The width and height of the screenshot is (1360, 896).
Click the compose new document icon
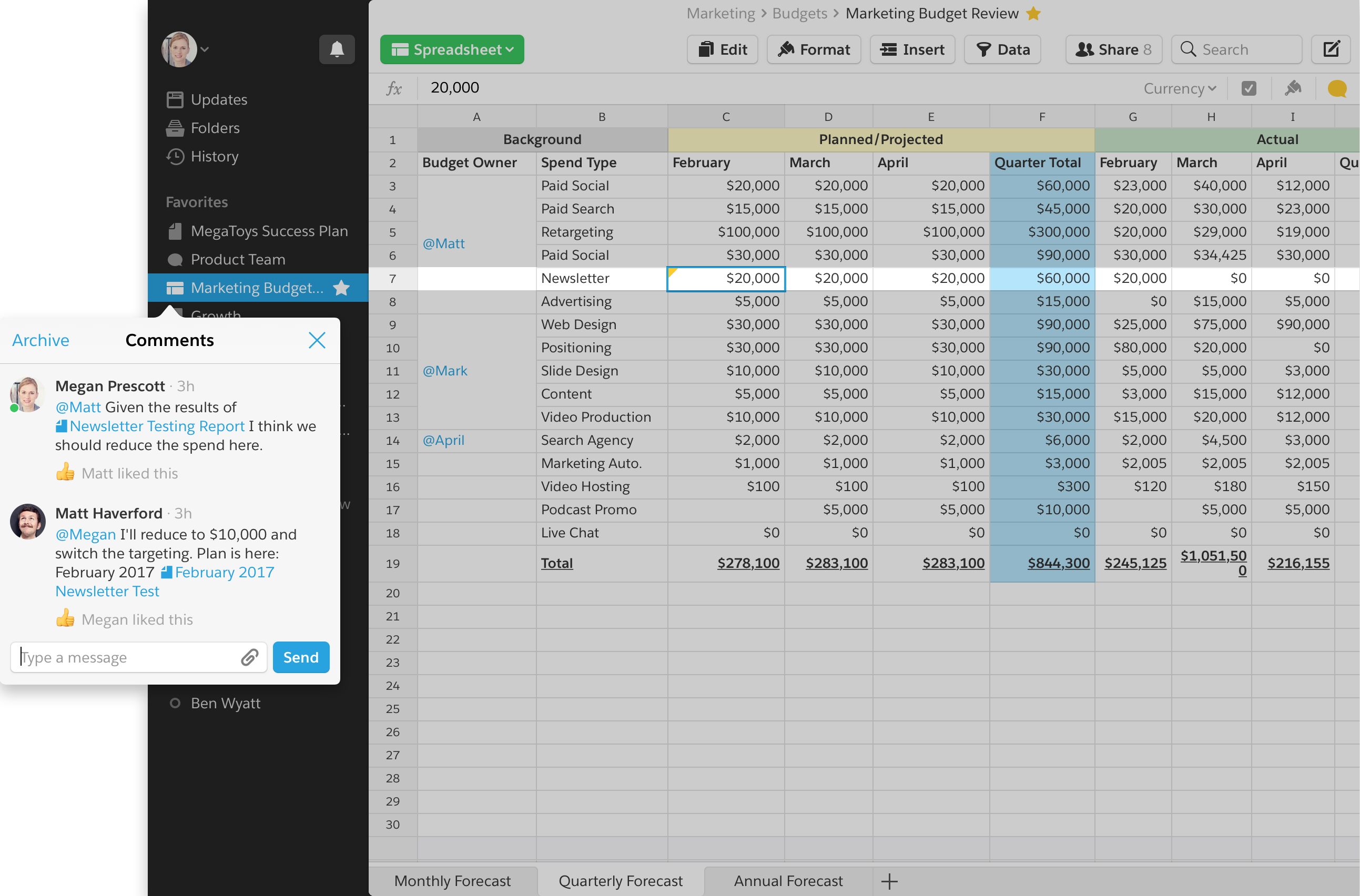1331,50
